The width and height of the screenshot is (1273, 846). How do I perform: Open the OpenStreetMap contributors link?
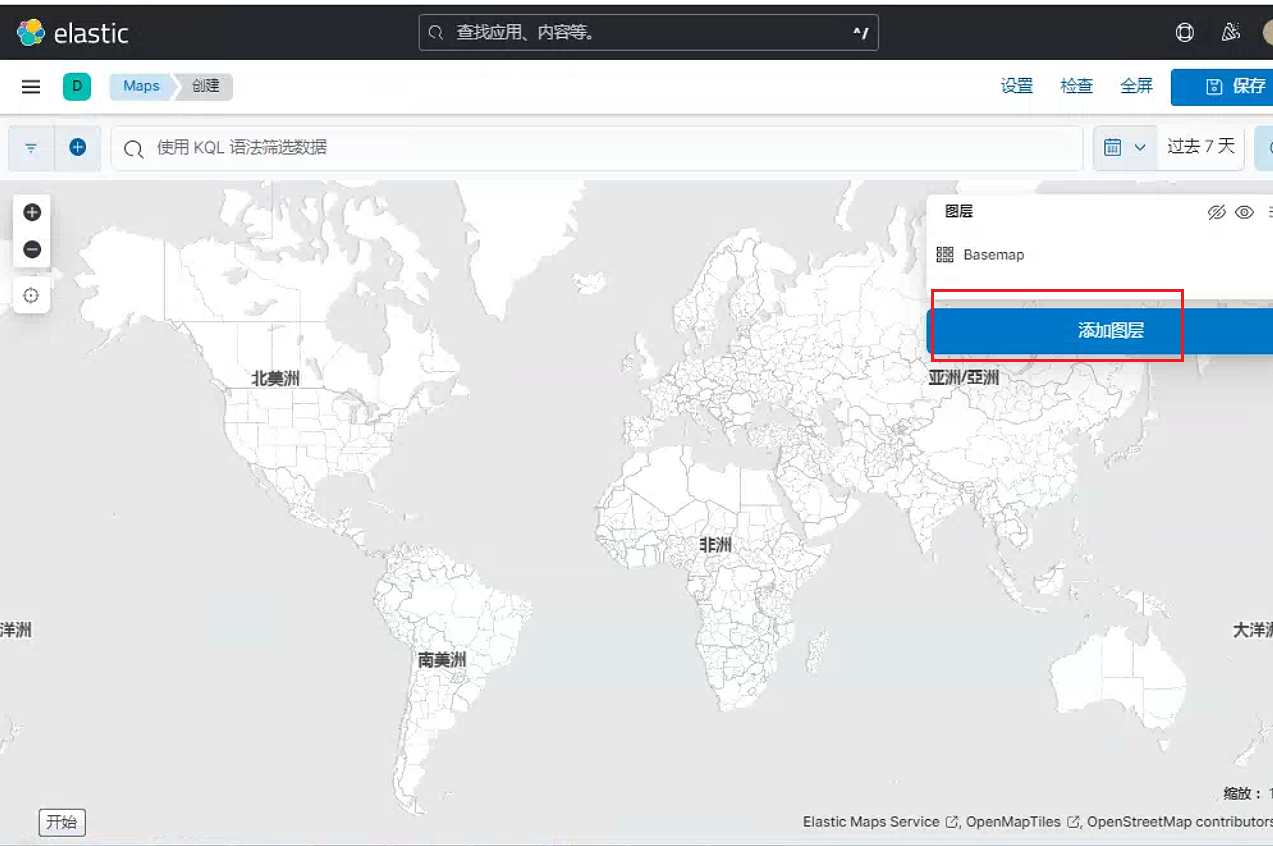click(x=1180, y=822)
